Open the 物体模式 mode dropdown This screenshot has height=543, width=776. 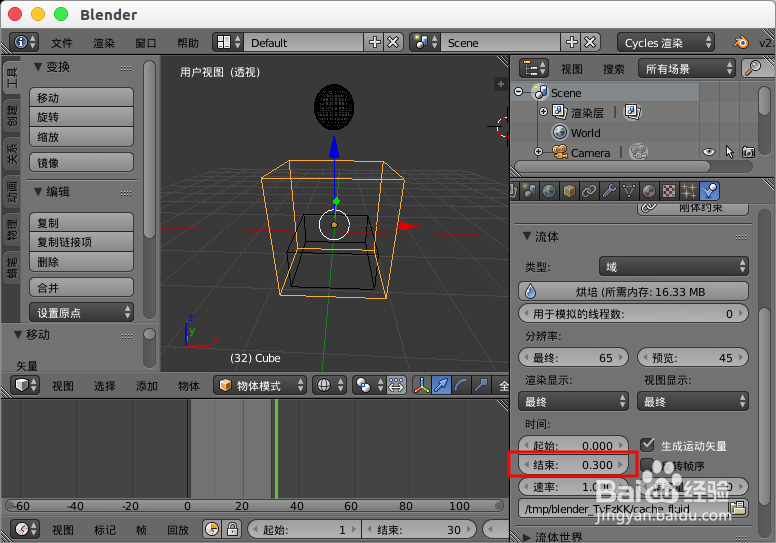(260, 385)
